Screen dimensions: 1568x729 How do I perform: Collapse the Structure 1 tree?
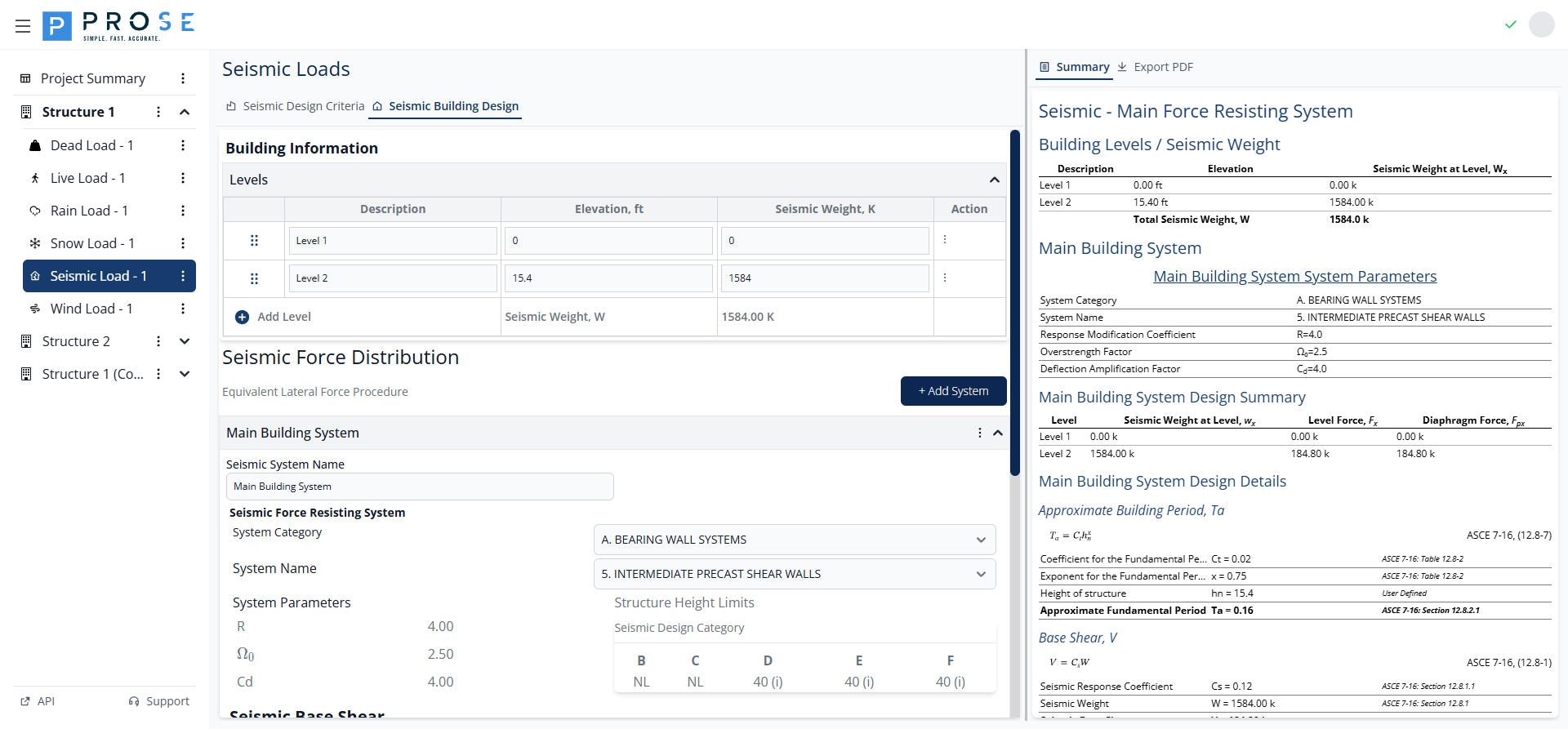(x=185, y=112)
